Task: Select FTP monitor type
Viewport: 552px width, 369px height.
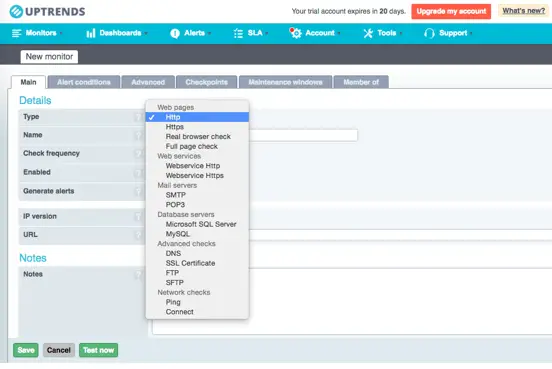Action: [x=197, y=273]
